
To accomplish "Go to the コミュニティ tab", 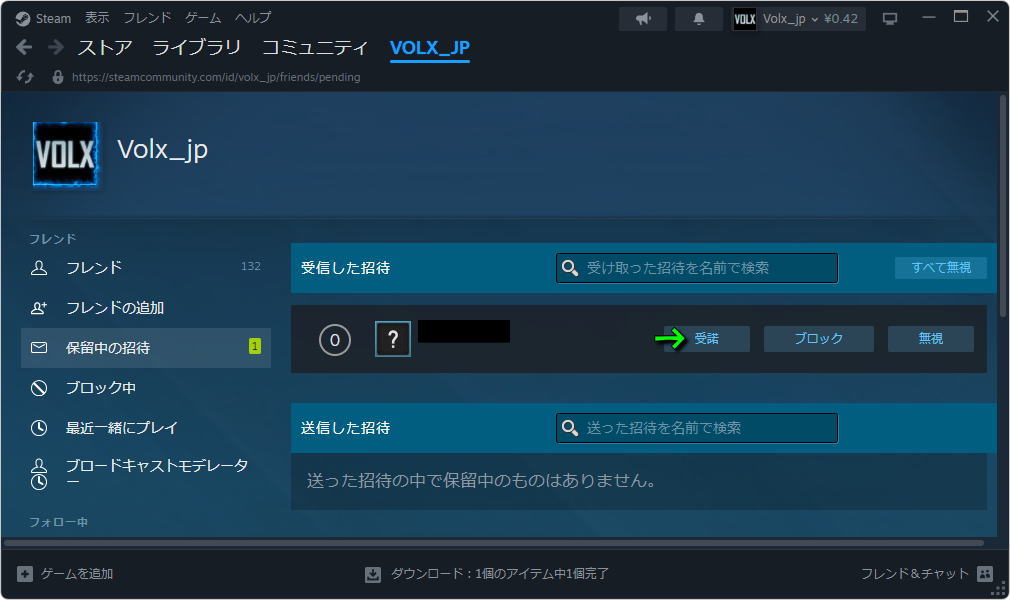I will pyautogui.click(x=315, y=47).
